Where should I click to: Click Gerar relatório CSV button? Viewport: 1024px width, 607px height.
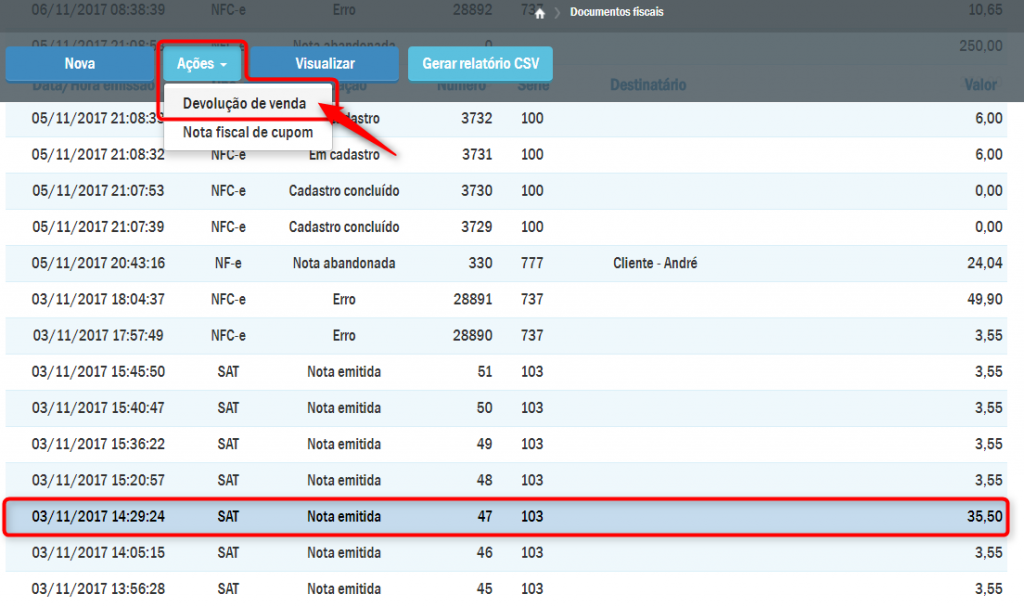[480, 63]
